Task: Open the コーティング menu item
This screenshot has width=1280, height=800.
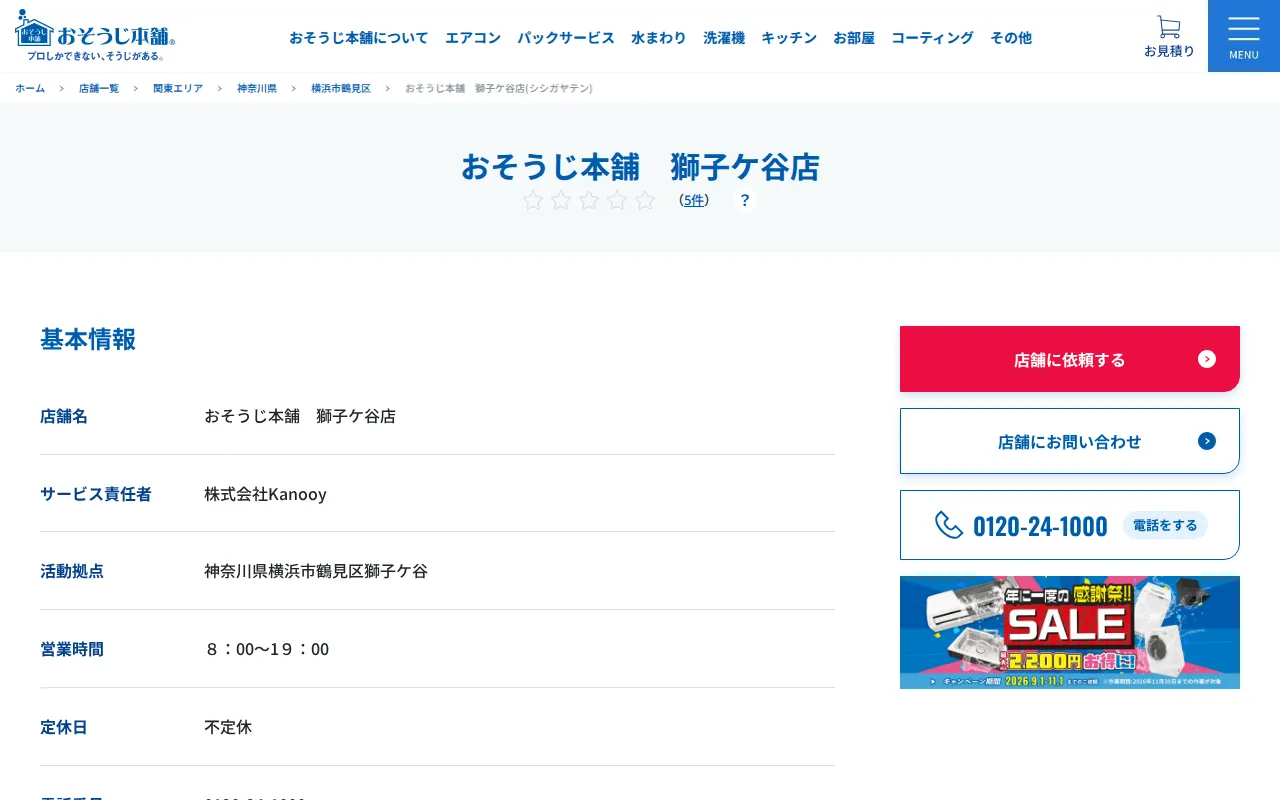Action: [x=932, y=37]
